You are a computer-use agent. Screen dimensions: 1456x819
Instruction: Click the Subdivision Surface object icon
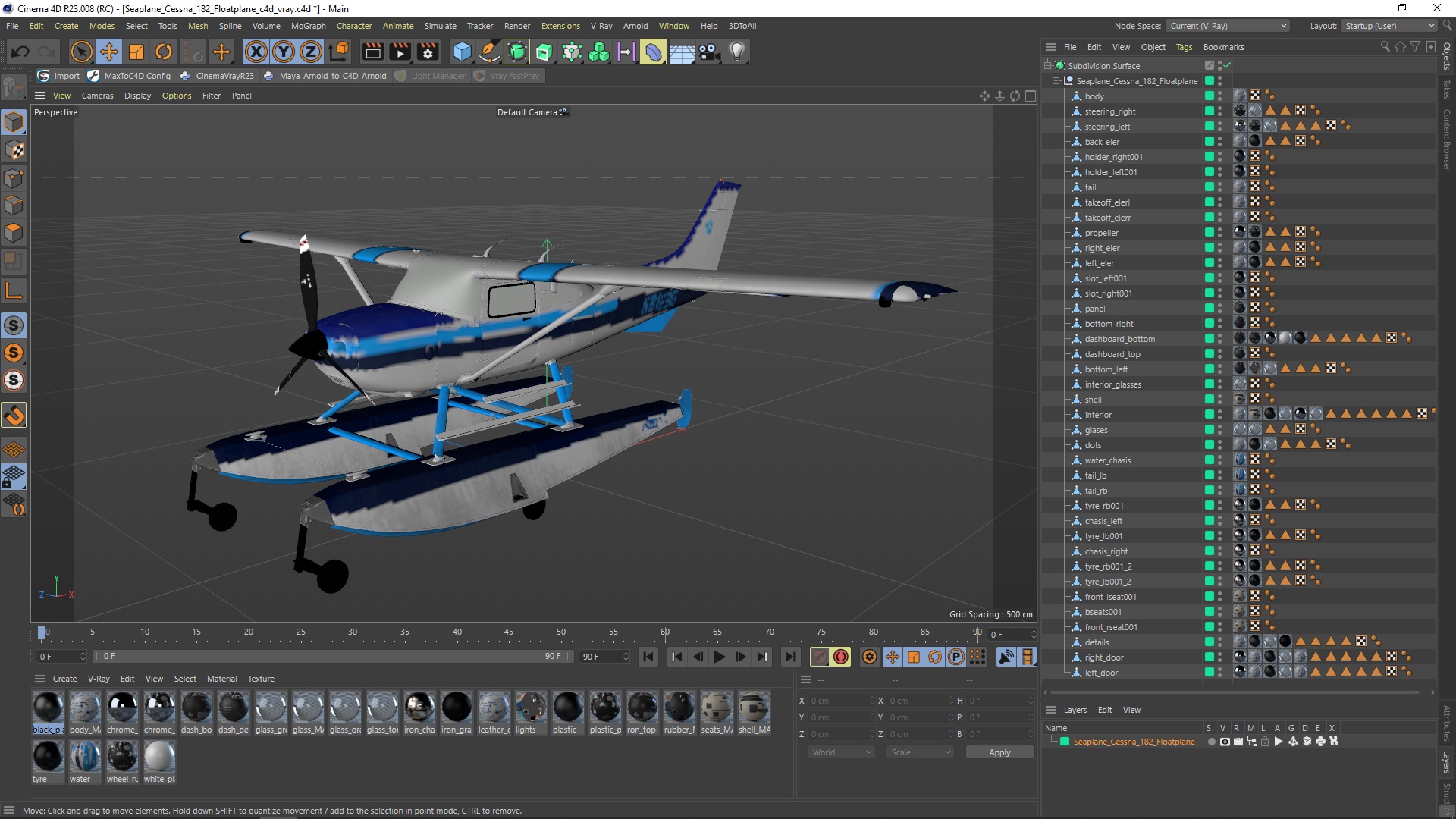click(x=1062, y=65)
